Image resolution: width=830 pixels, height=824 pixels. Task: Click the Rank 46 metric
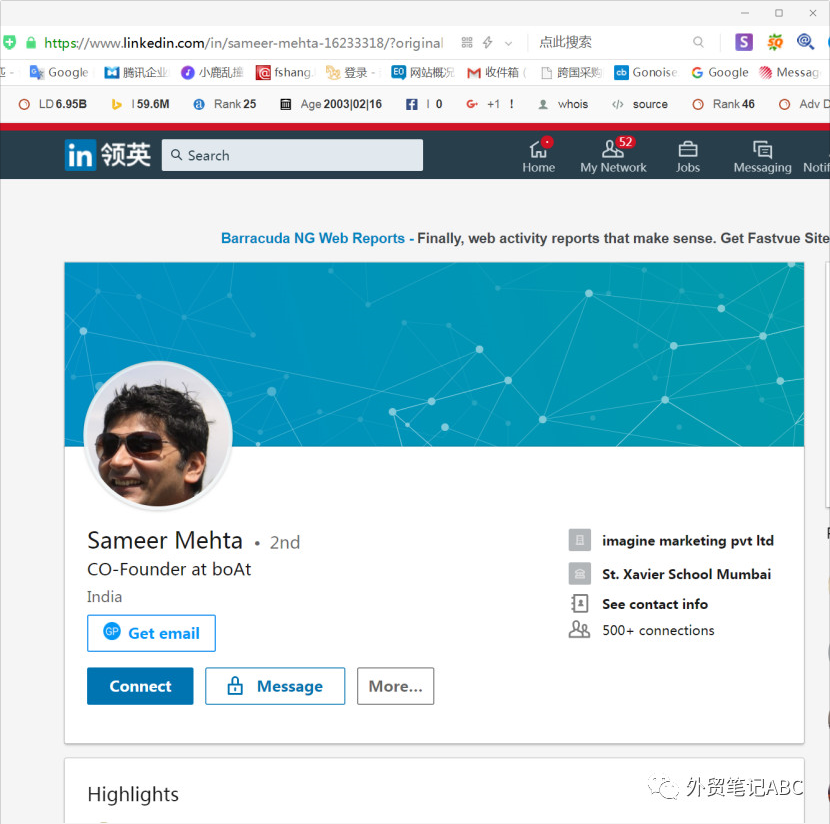pyautogui.click(x=724, y=104)
